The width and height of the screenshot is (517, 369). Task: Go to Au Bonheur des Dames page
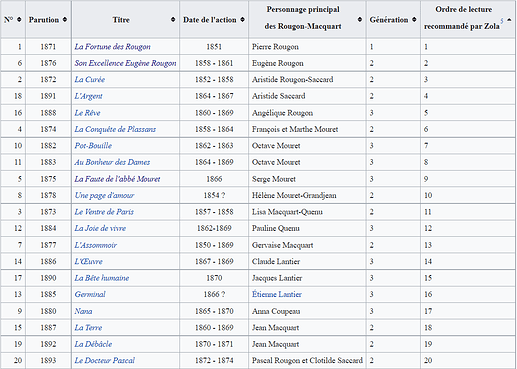click(112, 162)
